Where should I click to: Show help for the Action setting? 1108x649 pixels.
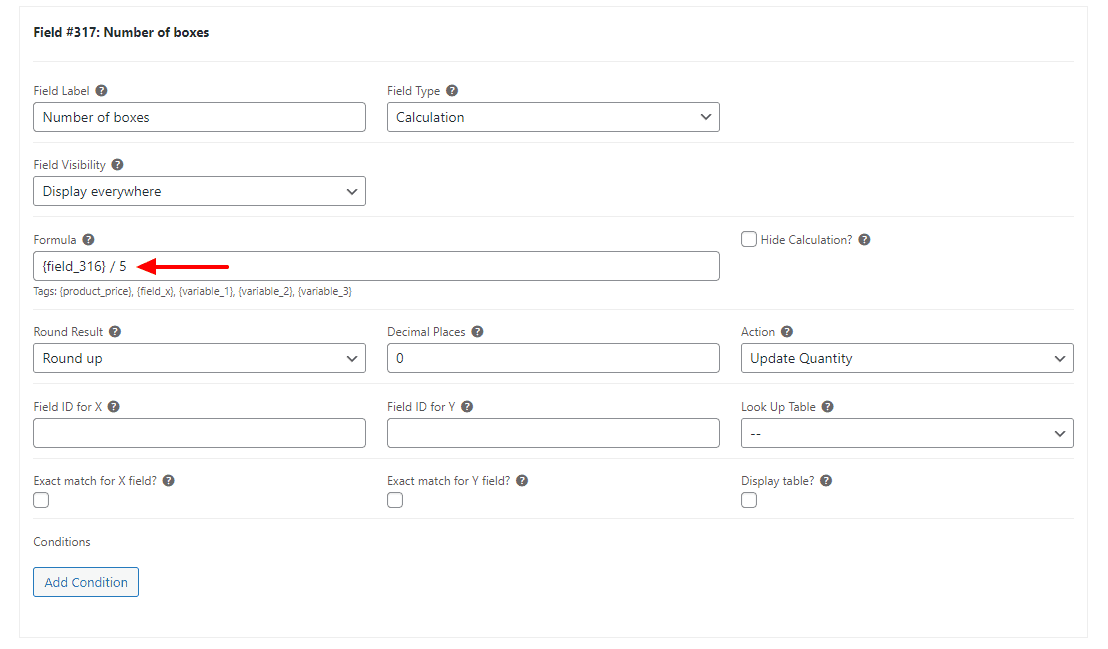787,332
